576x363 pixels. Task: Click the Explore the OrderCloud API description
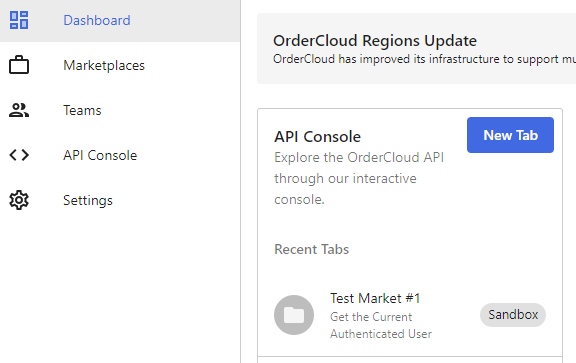[359, 178]
